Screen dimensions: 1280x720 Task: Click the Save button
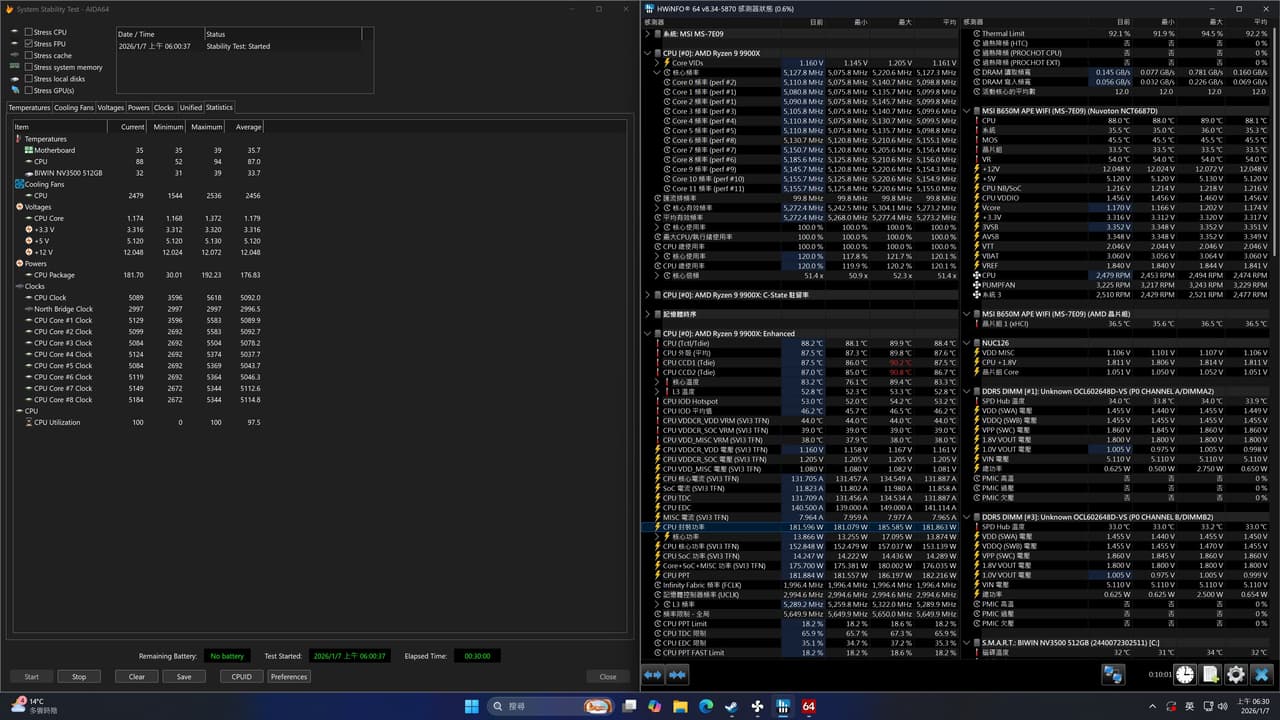point(184,676)
